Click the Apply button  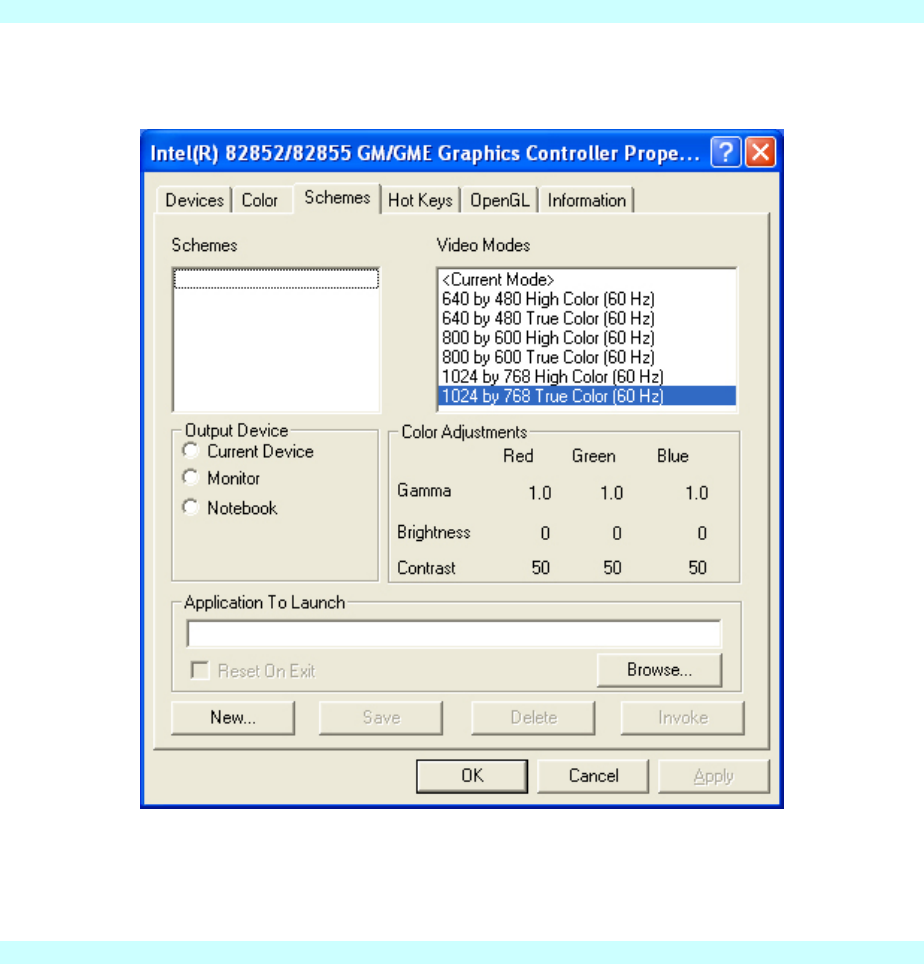[x=713, y=776]
